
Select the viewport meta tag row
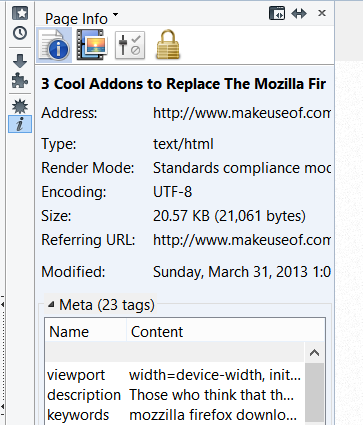(x=175, y=375)
